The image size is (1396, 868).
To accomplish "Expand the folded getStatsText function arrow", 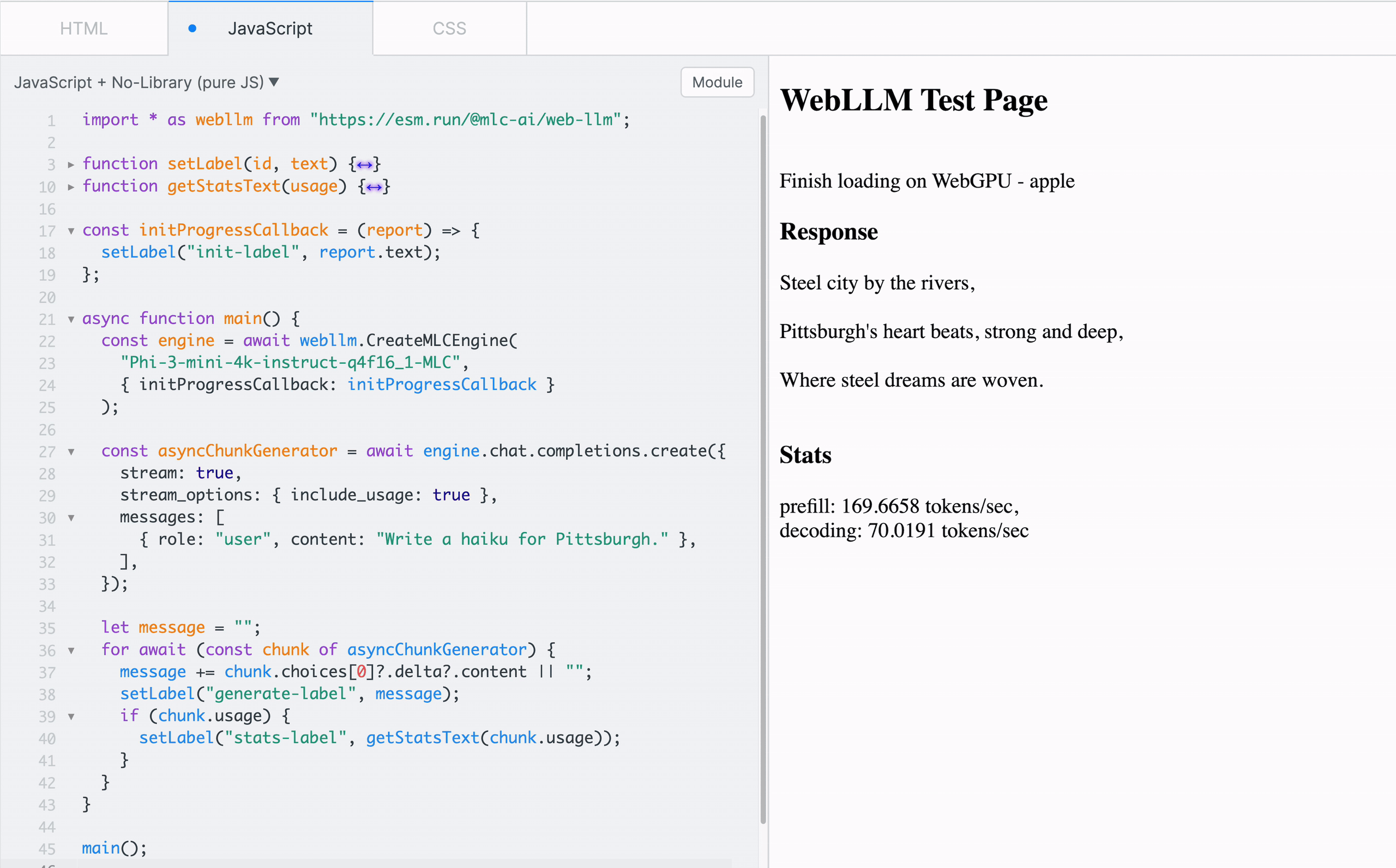I will [x=70, y=186].
